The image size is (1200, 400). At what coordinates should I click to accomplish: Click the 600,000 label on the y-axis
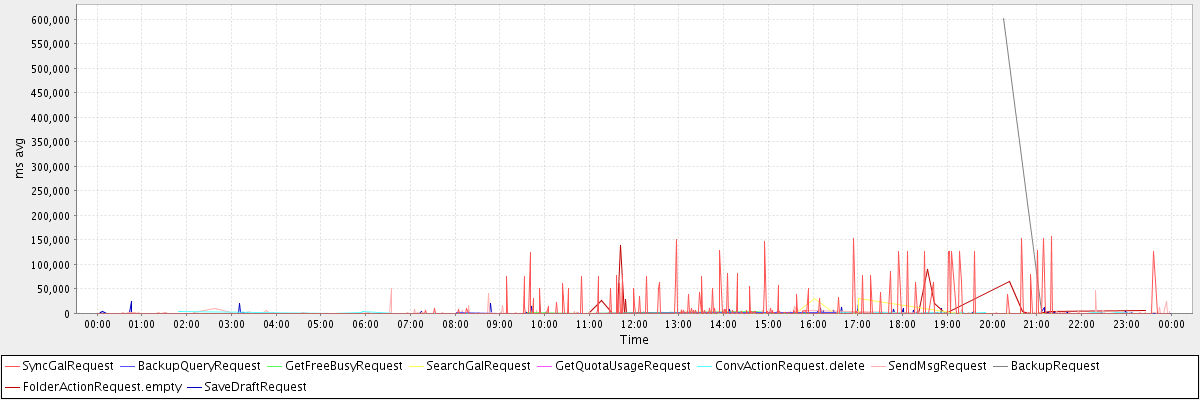(49, 20)
